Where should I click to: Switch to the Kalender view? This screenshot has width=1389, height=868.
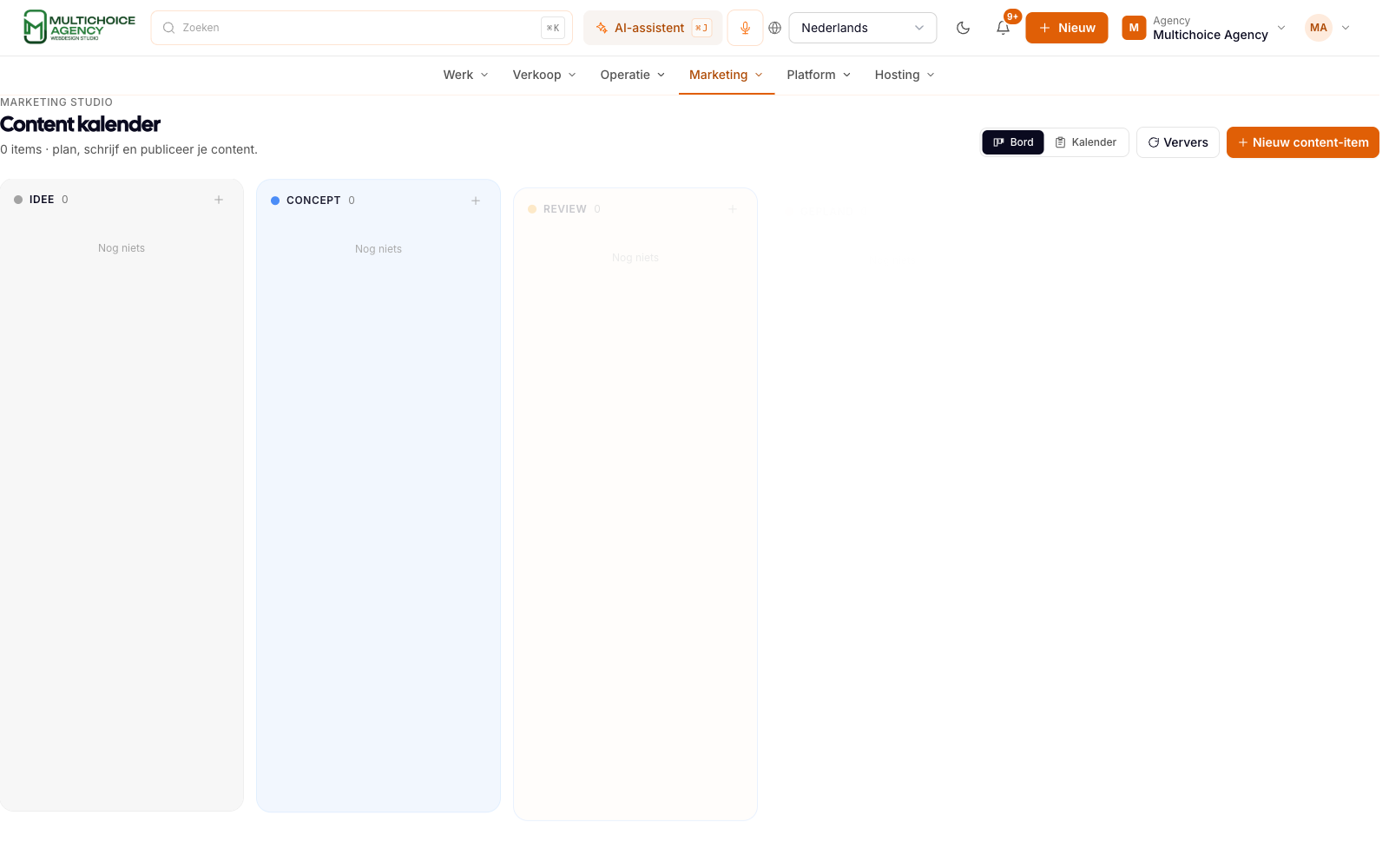coord(1086,142)
